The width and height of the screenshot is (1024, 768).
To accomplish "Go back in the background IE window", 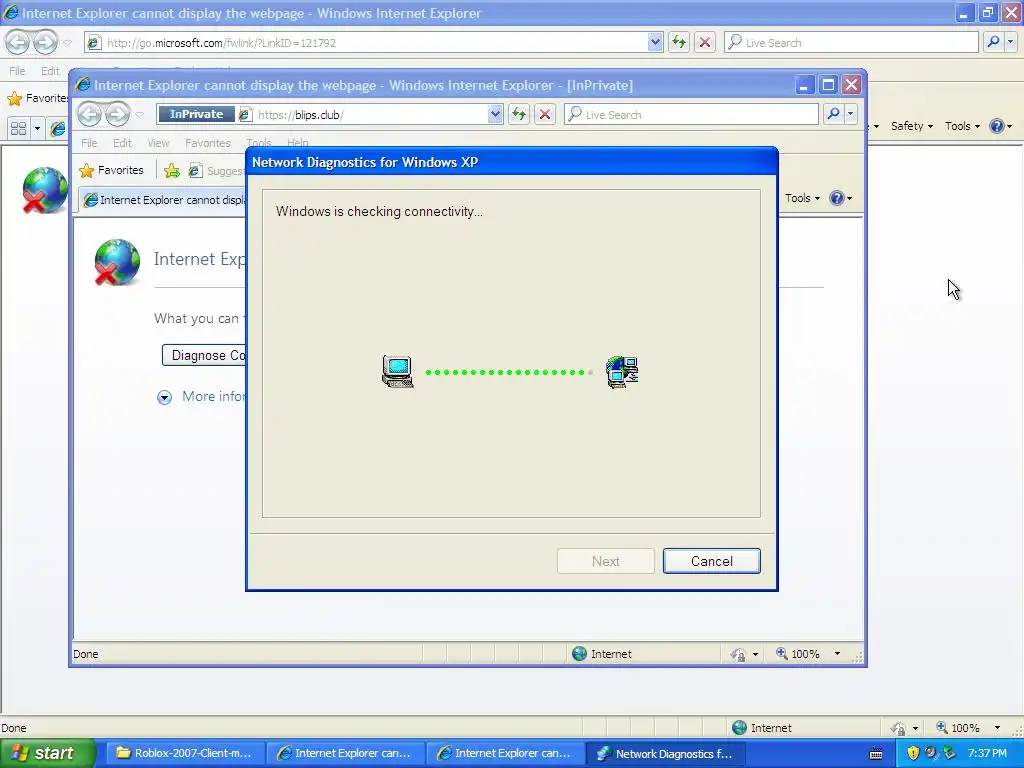I will [x=18, y=42].
